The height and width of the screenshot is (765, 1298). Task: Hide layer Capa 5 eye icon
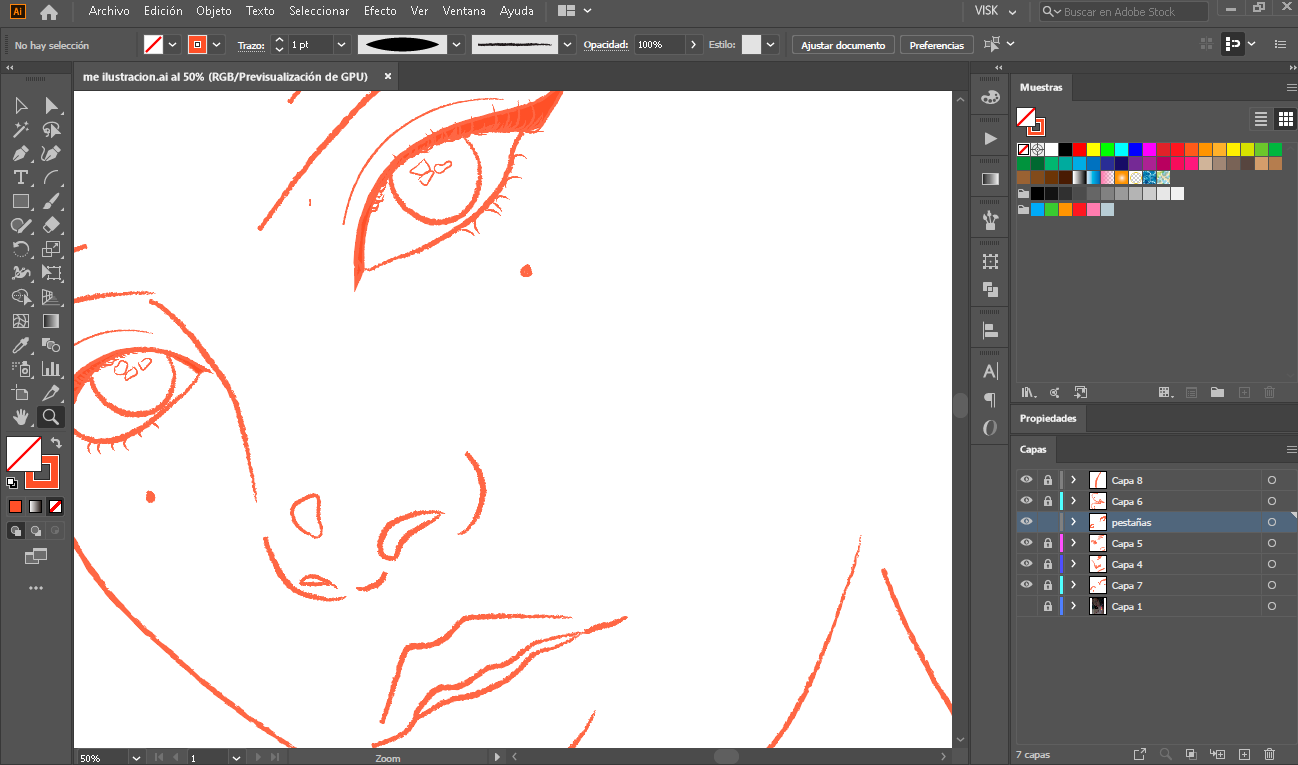(x=1026, y=543)
